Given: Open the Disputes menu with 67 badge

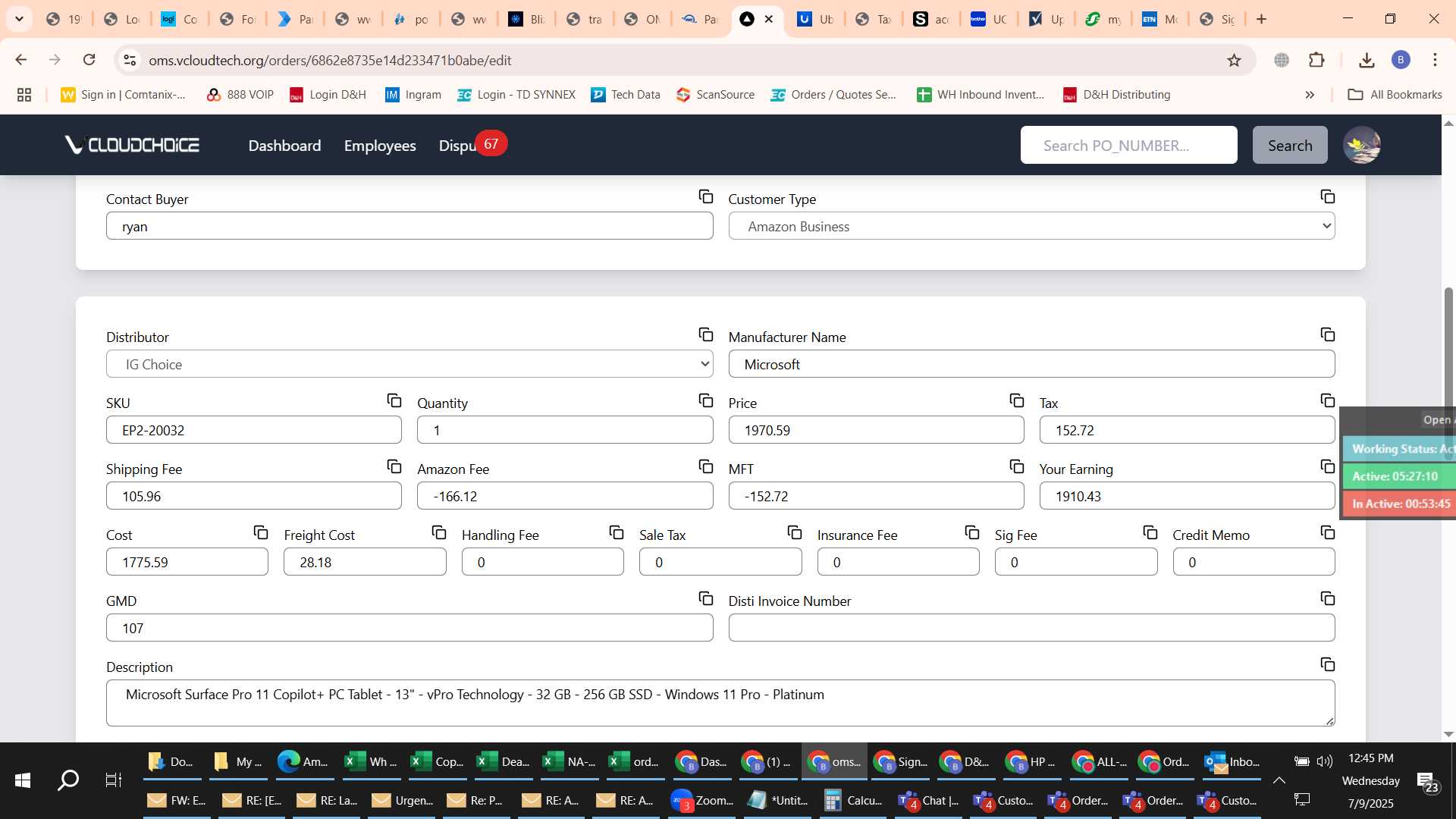Looking at the screenshot, I should [472, 145].
